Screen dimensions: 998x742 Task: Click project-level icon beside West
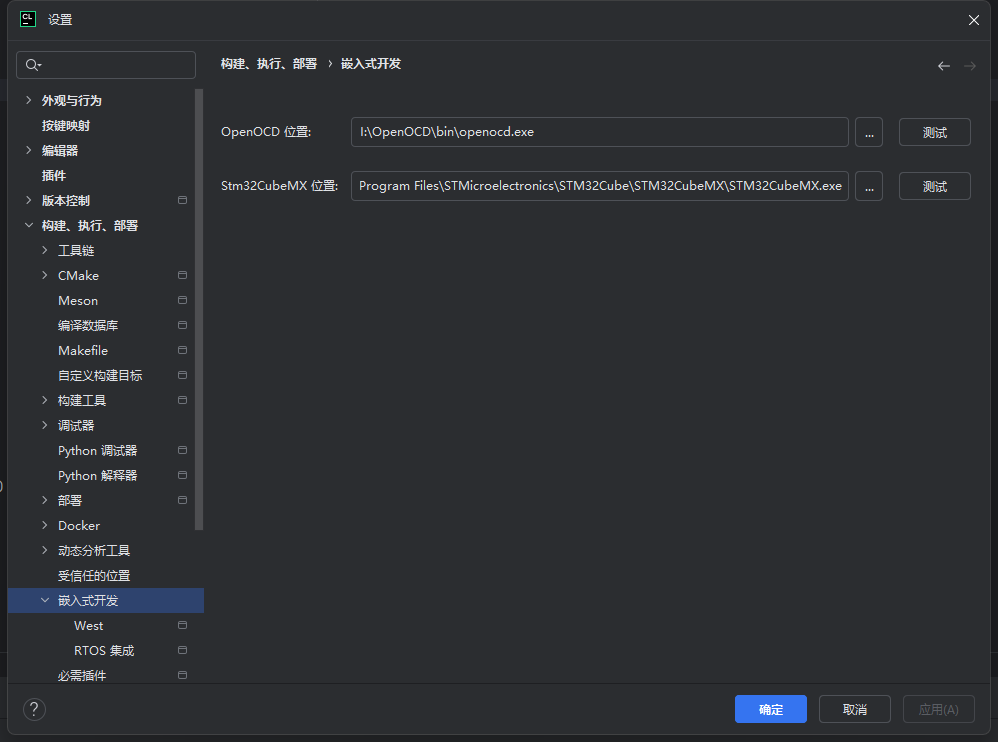[x=182, y=626]
